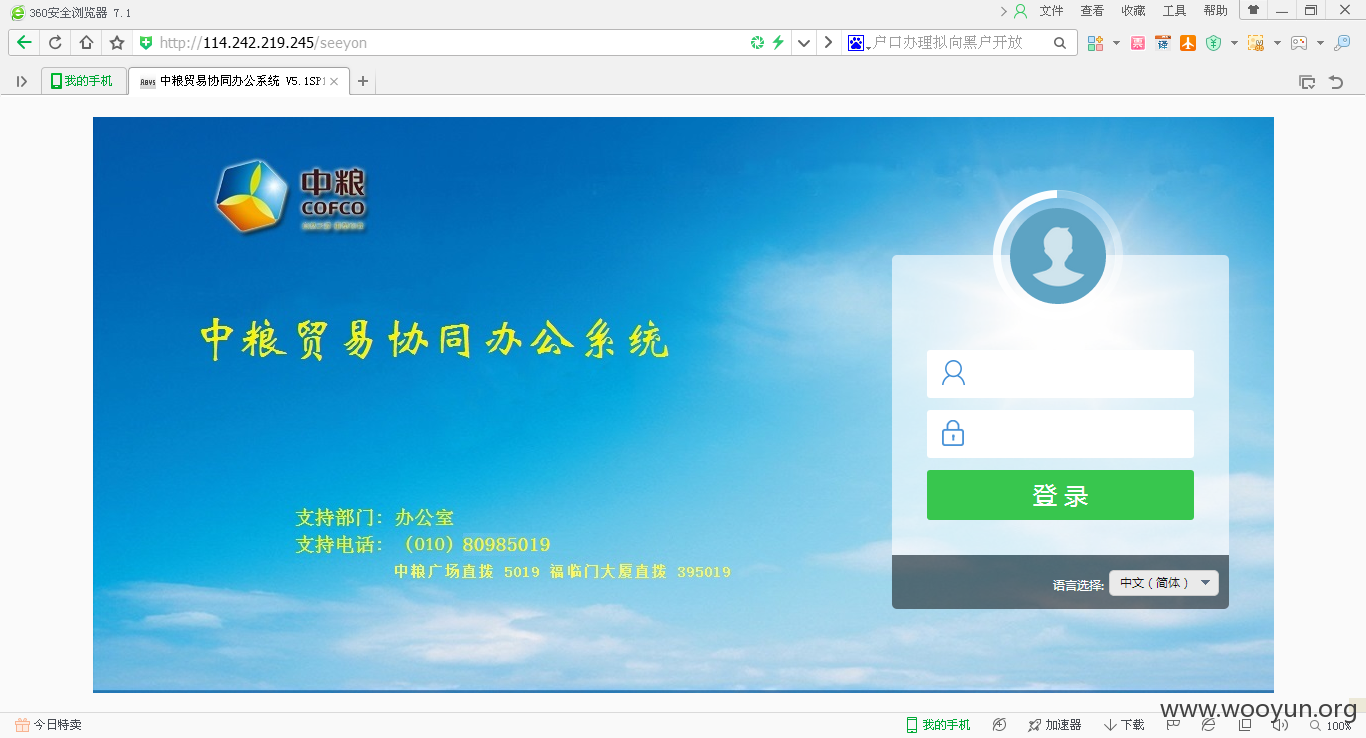Open the address bar history dropdown chevron

click(803, 42)
